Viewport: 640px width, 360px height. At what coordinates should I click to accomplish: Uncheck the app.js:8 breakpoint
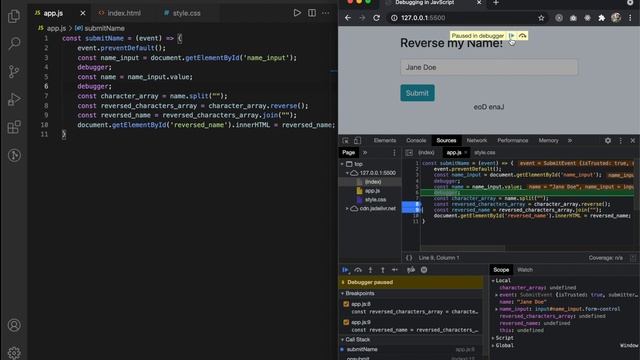coord(346,304)
